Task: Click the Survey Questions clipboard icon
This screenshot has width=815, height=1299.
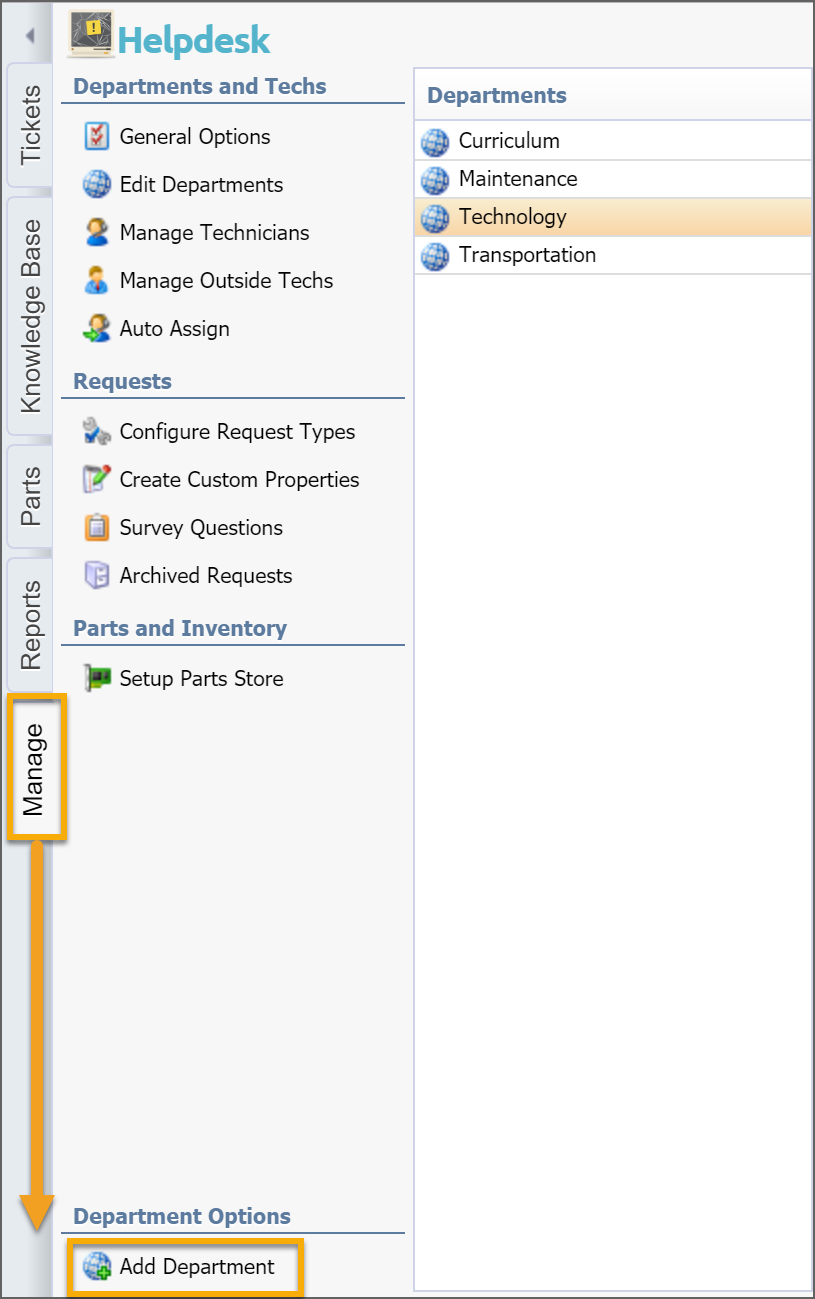Action: (96, 528)
